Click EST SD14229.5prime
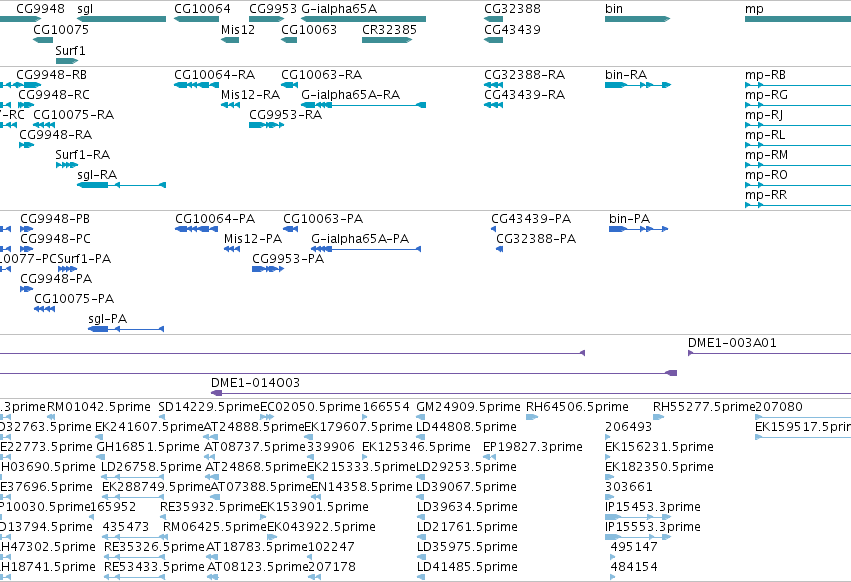 pos(209,407)
